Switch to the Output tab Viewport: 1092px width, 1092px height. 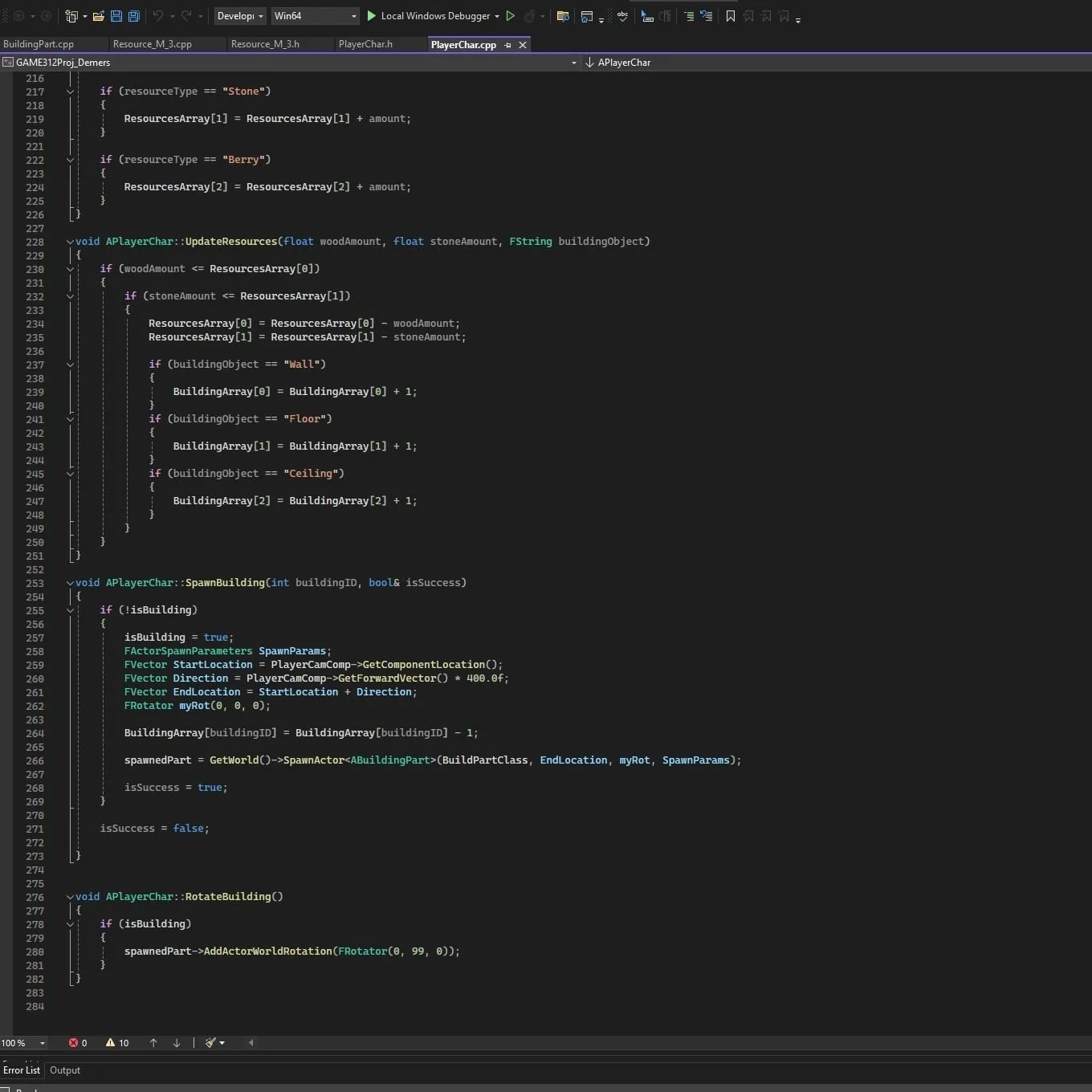pos(65,1070)
